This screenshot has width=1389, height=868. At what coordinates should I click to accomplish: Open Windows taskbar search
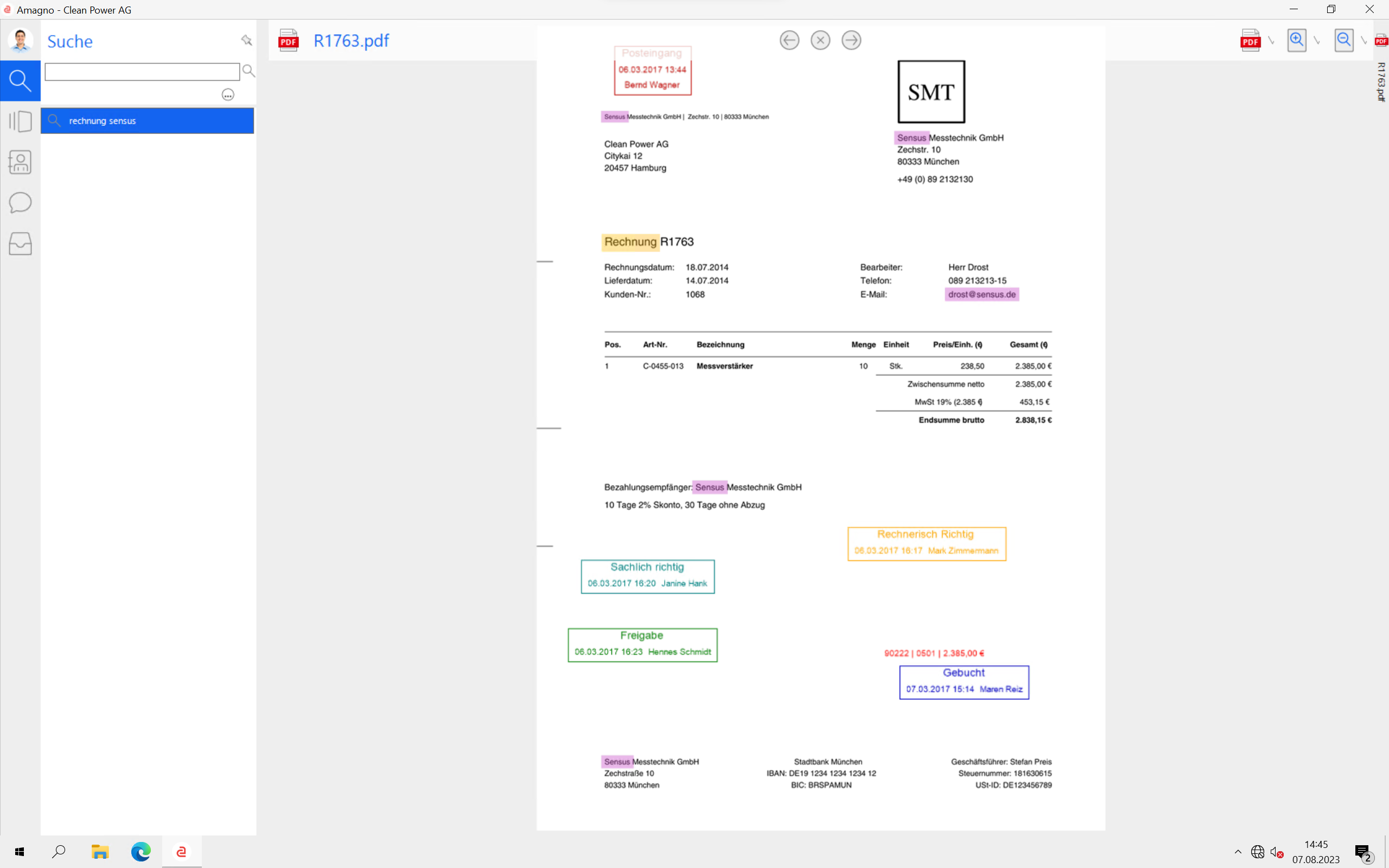pos(59,852)
